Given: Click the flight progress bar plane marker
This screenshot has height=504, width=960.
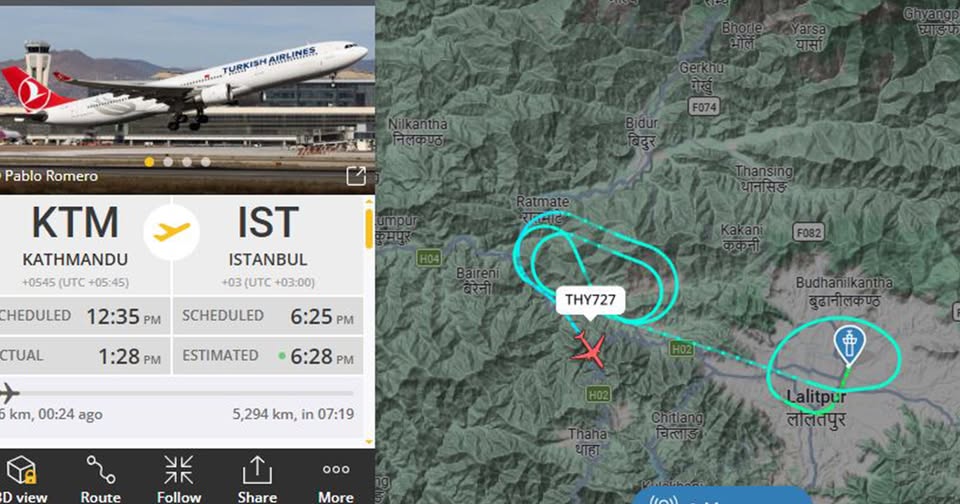Looking at the screenshot, I should pos(9,393).
